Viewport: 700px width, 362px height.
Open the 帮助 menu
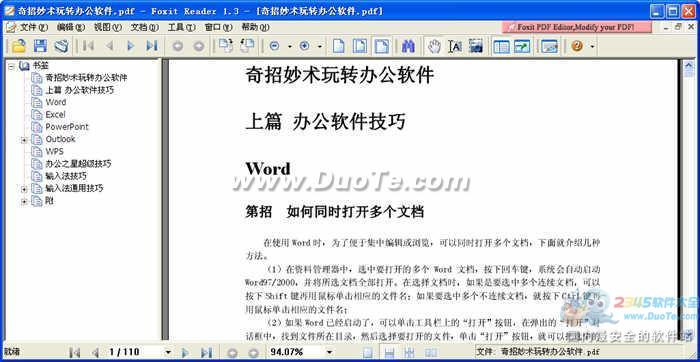tap(255, 28)
